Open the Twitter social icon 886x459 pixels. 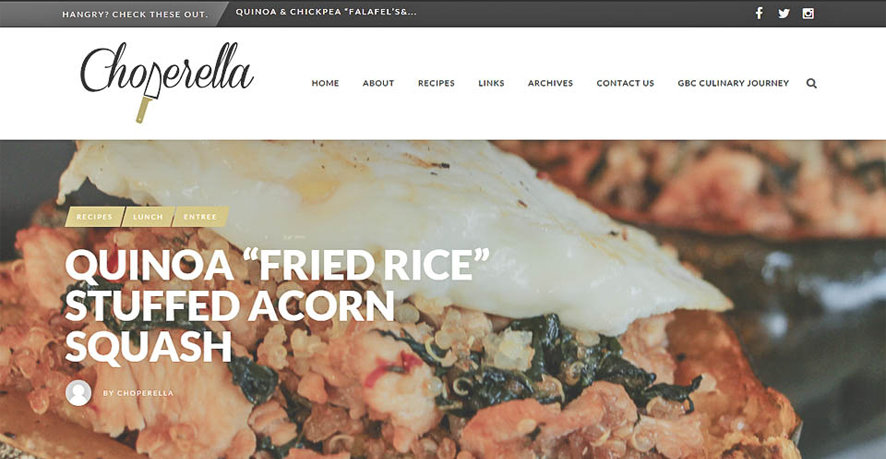[784, 13]
